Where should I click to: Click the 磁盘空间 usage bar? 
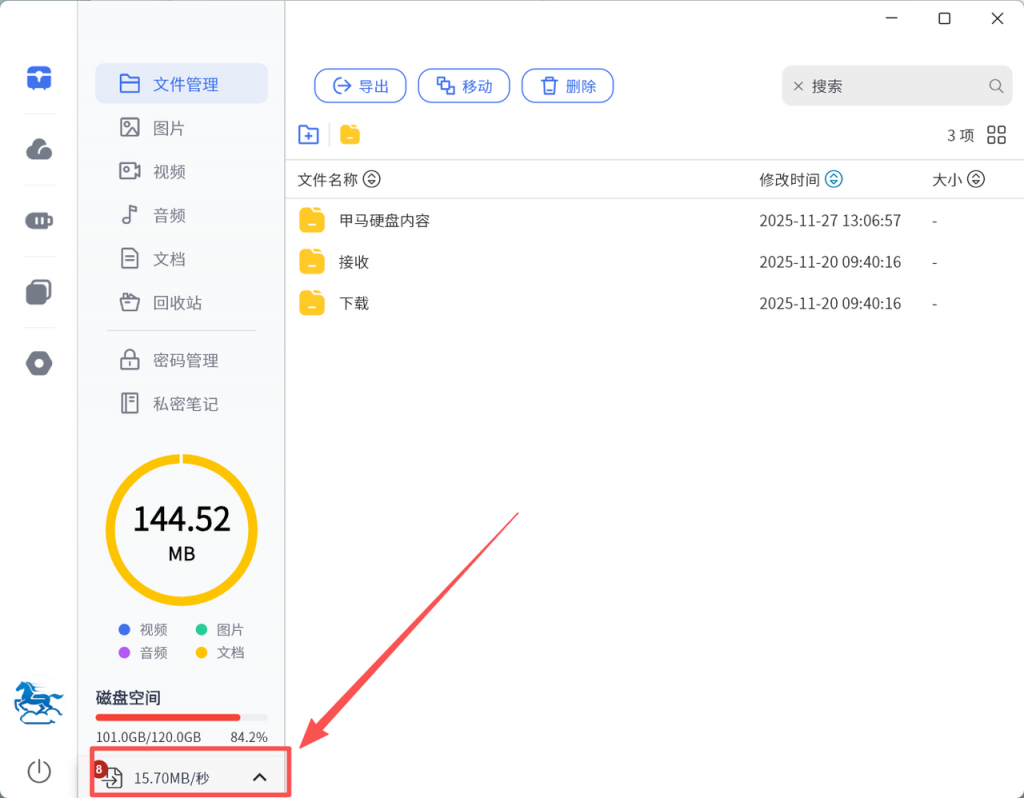point(181,717)
